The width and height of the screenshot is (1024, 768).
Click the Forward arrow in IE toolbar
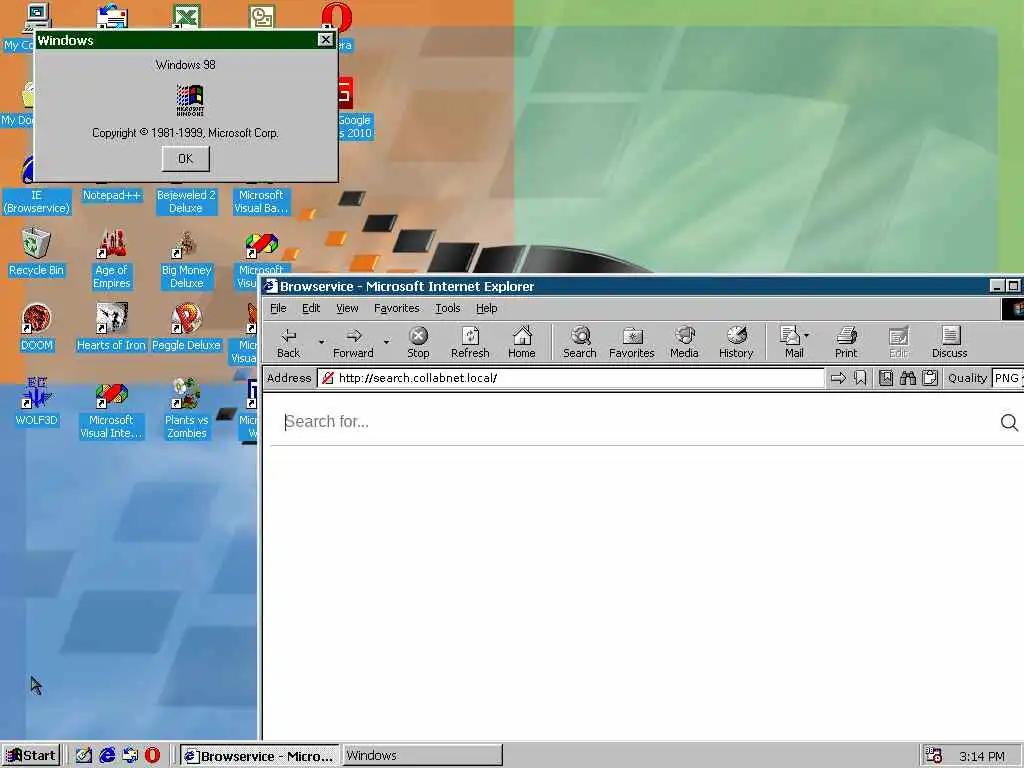coord(353,343)
